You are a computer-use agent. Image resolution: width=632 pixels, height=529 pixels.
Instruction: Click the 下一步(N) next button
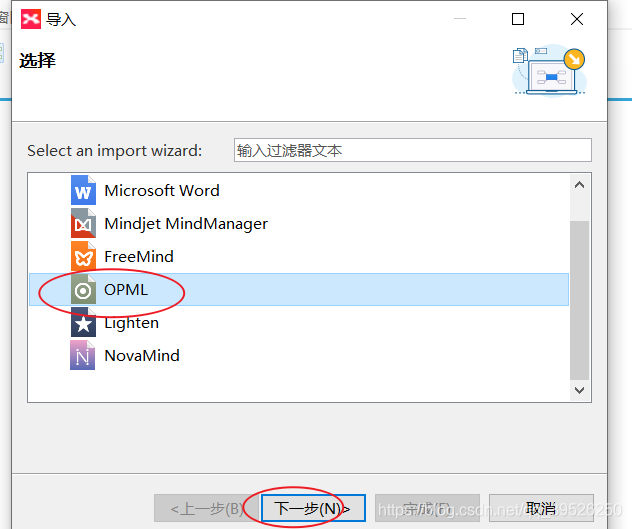(313, 508)
